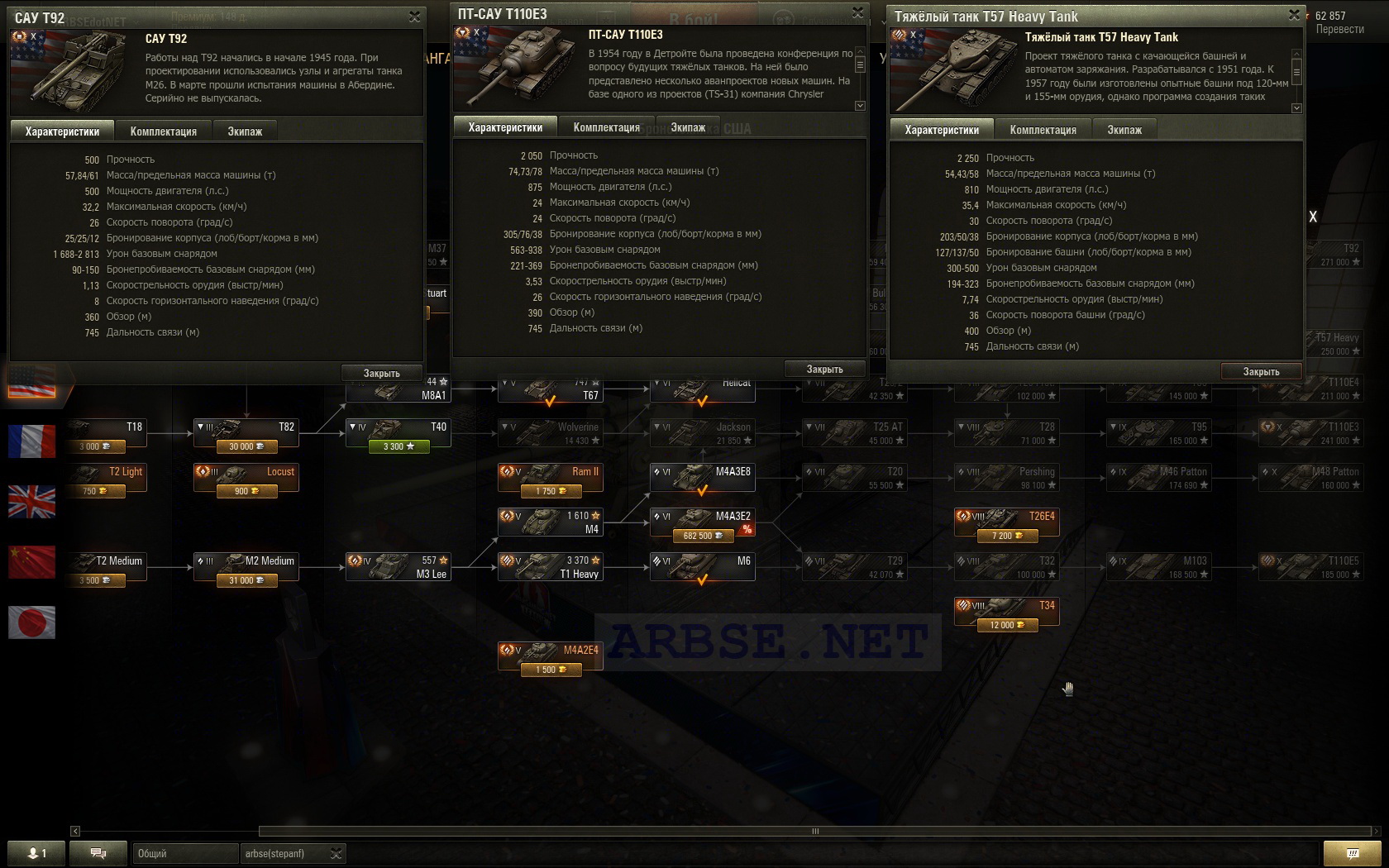Select the France nation flag
This screenshot has height=868, width=1389.
point(31,441)
